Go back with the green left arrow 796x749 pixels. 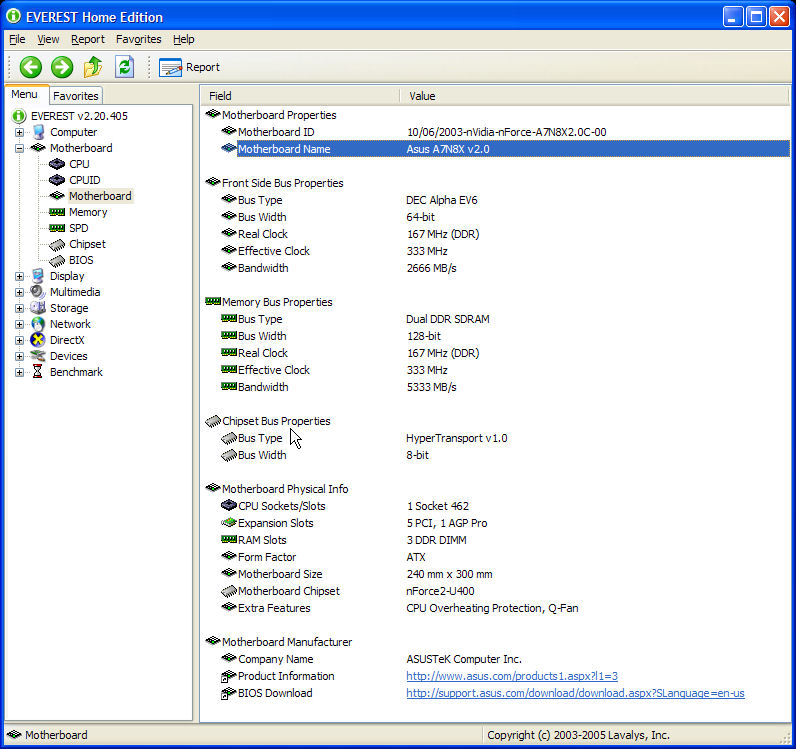(x=30, y=67)
